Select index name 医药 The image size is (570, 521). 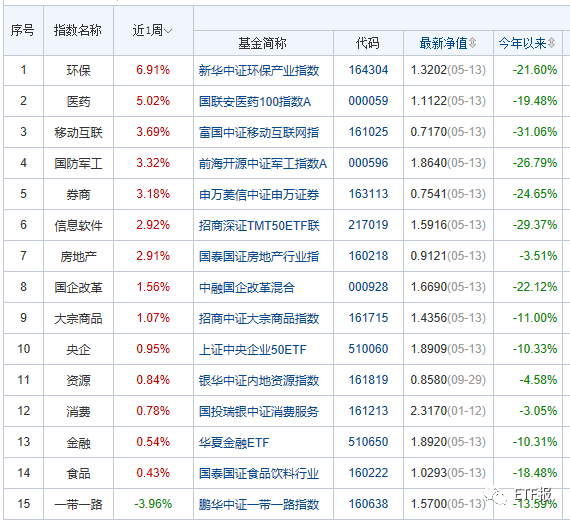click(x=78, y=101)
